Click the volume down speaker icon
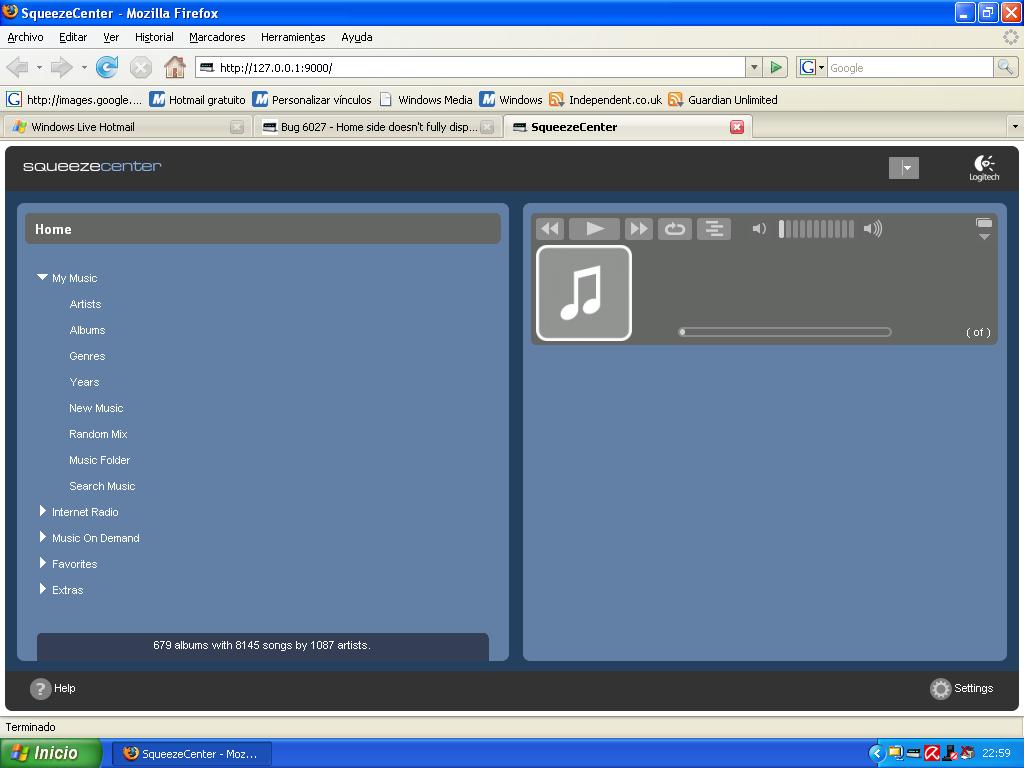Image resolution: width=1024 pixels, height=768 pixels. (759, 229)
